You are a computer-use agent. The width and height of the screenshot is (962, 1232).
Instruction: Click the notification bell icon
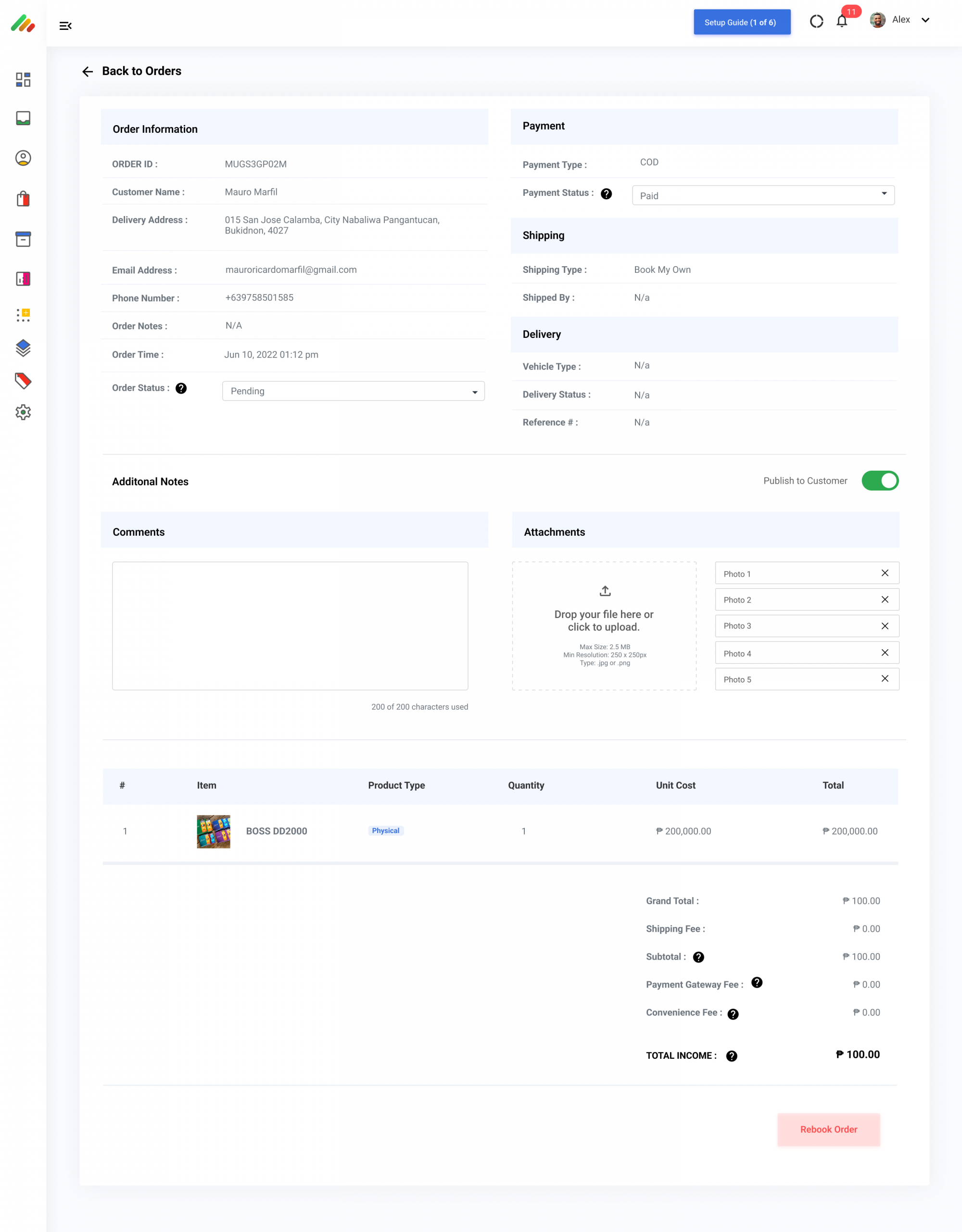click(841, 22)
